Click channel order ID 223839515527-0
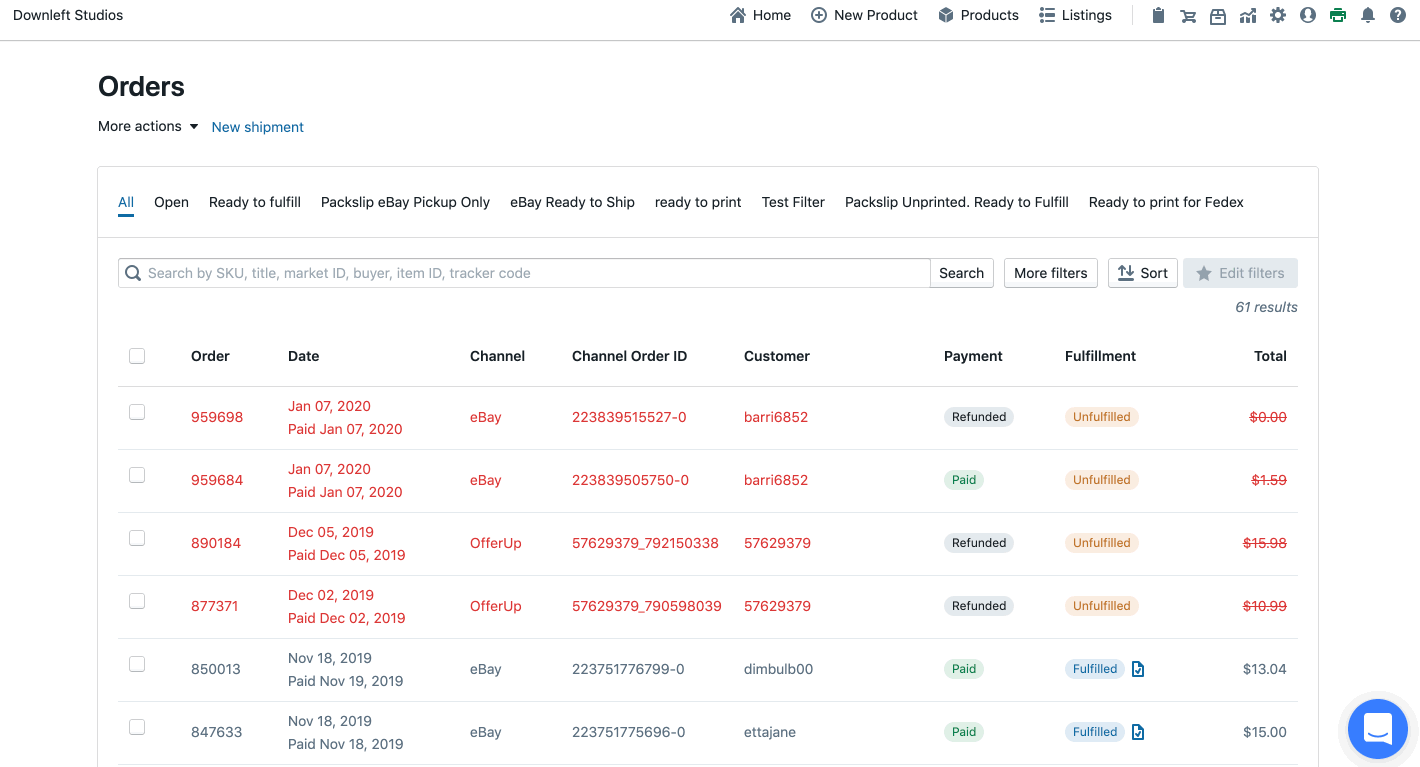The width and height of the screenshot is (1420, 767). point(629,417)
